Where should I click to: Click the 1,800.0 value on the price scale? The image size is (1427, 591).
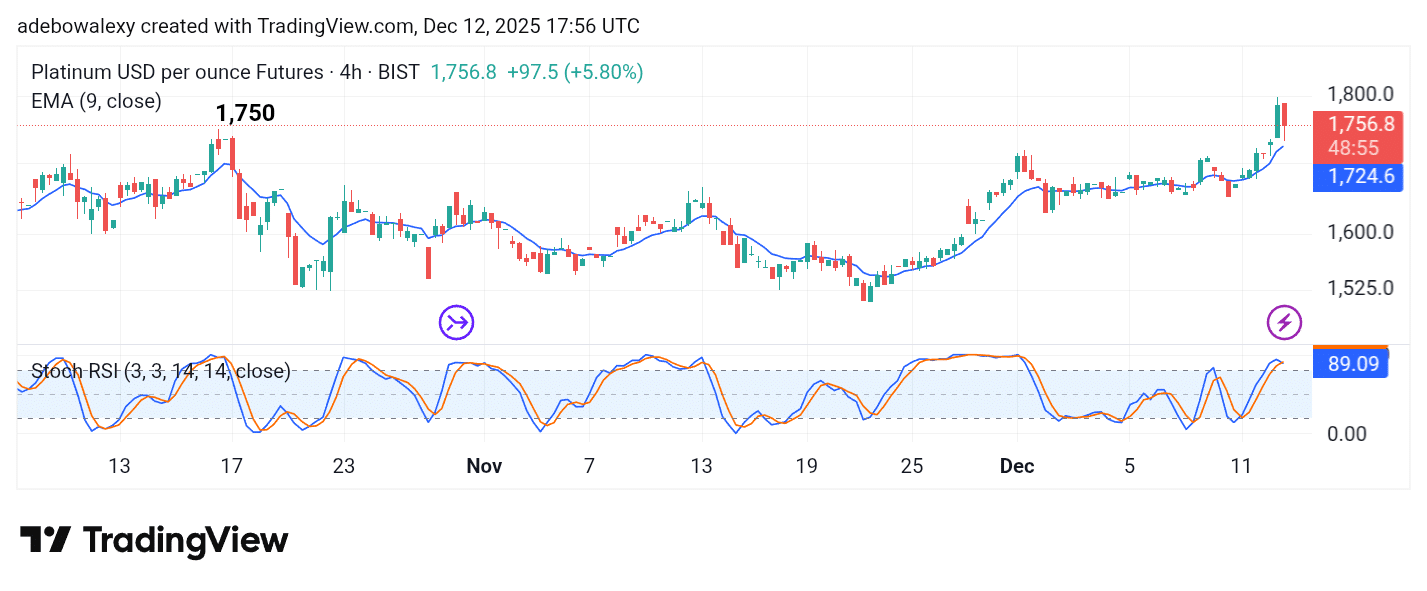pos(1358,93)
